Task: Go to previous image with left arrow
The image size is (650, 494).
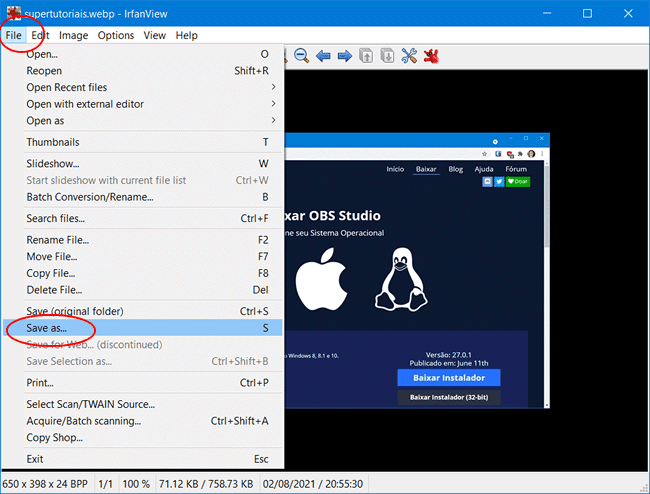Action: 323,56
